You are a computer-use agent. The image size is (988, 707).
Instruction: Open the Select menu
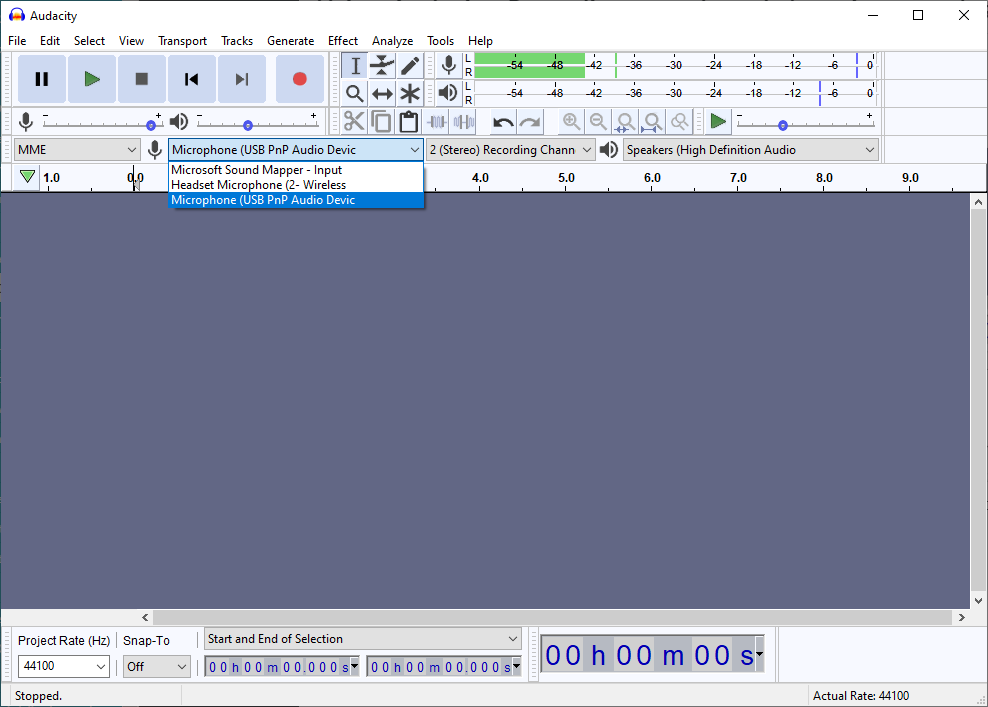point(89,41)
